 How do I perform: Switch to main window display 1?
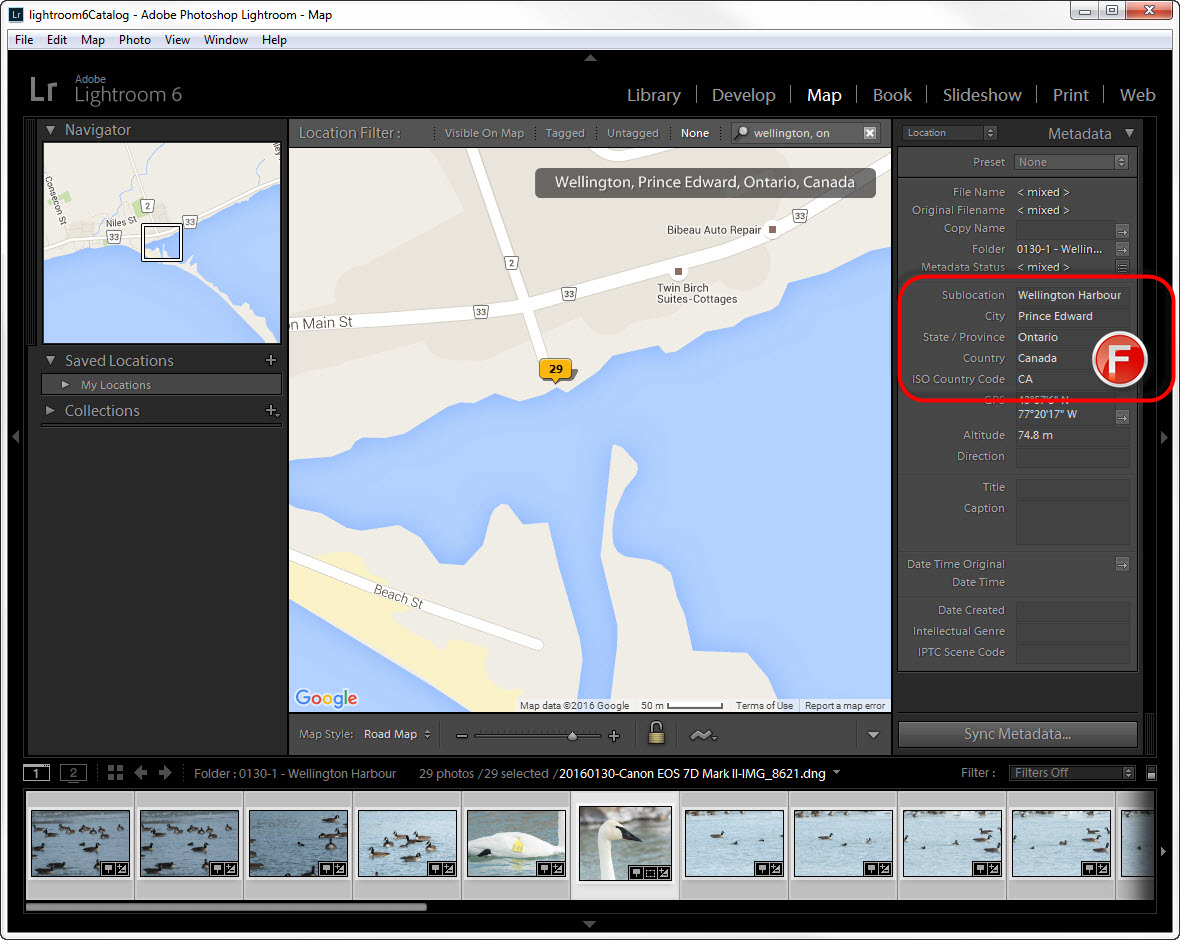(x=36, y=773)
